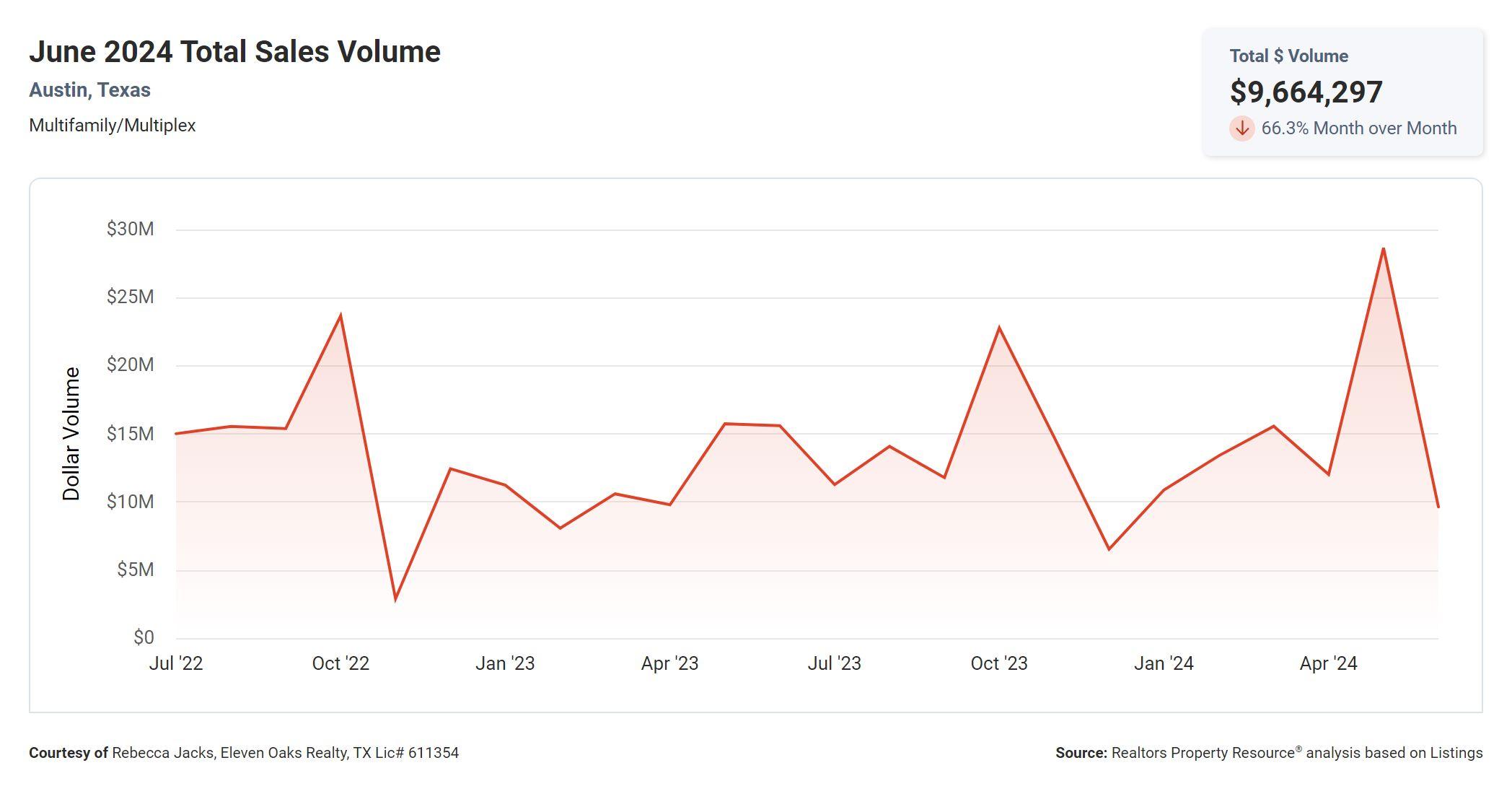1512x794 pixels.
Task: Click the Oct '23 peak data point
Action: click(999, 328)
